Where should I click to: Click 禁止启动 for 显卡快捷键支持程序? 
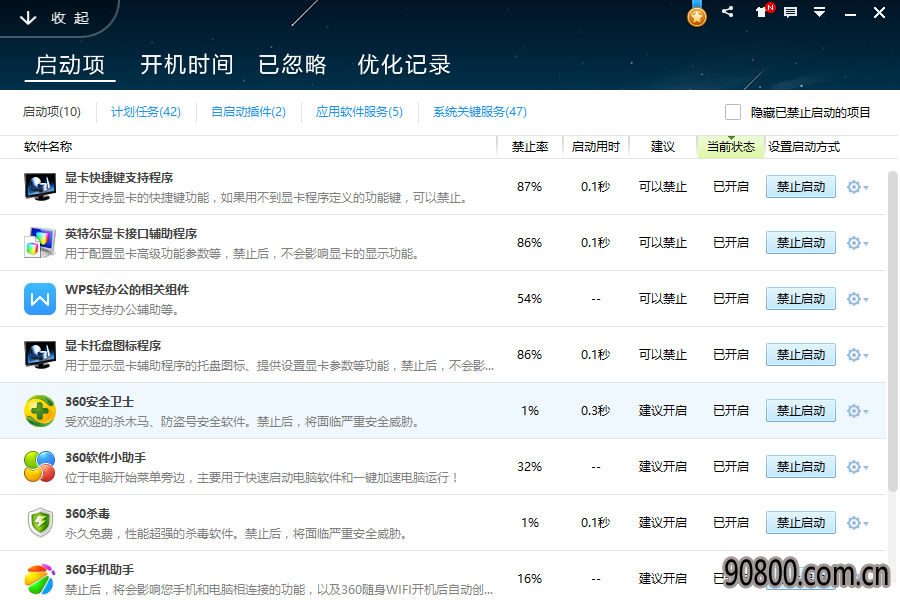click(x=801, y=187)
